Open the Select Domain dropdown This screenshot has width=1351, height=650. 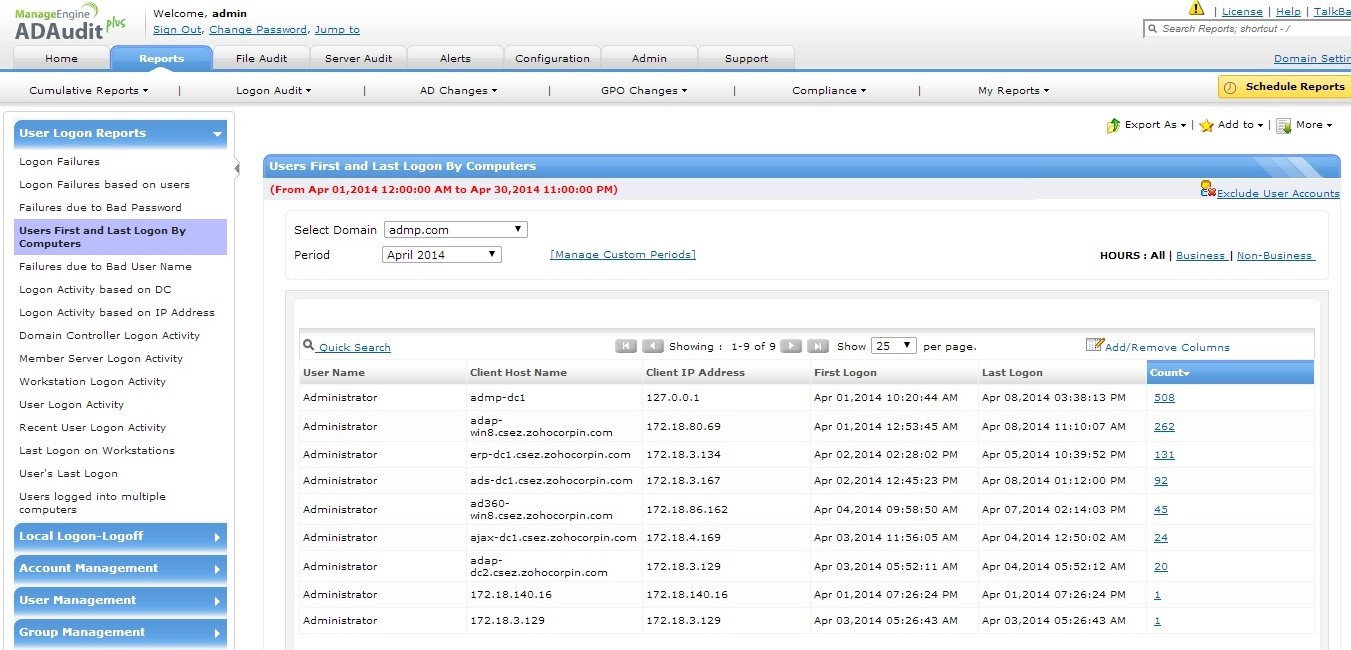pyautogui.click(x=455, y=230)
